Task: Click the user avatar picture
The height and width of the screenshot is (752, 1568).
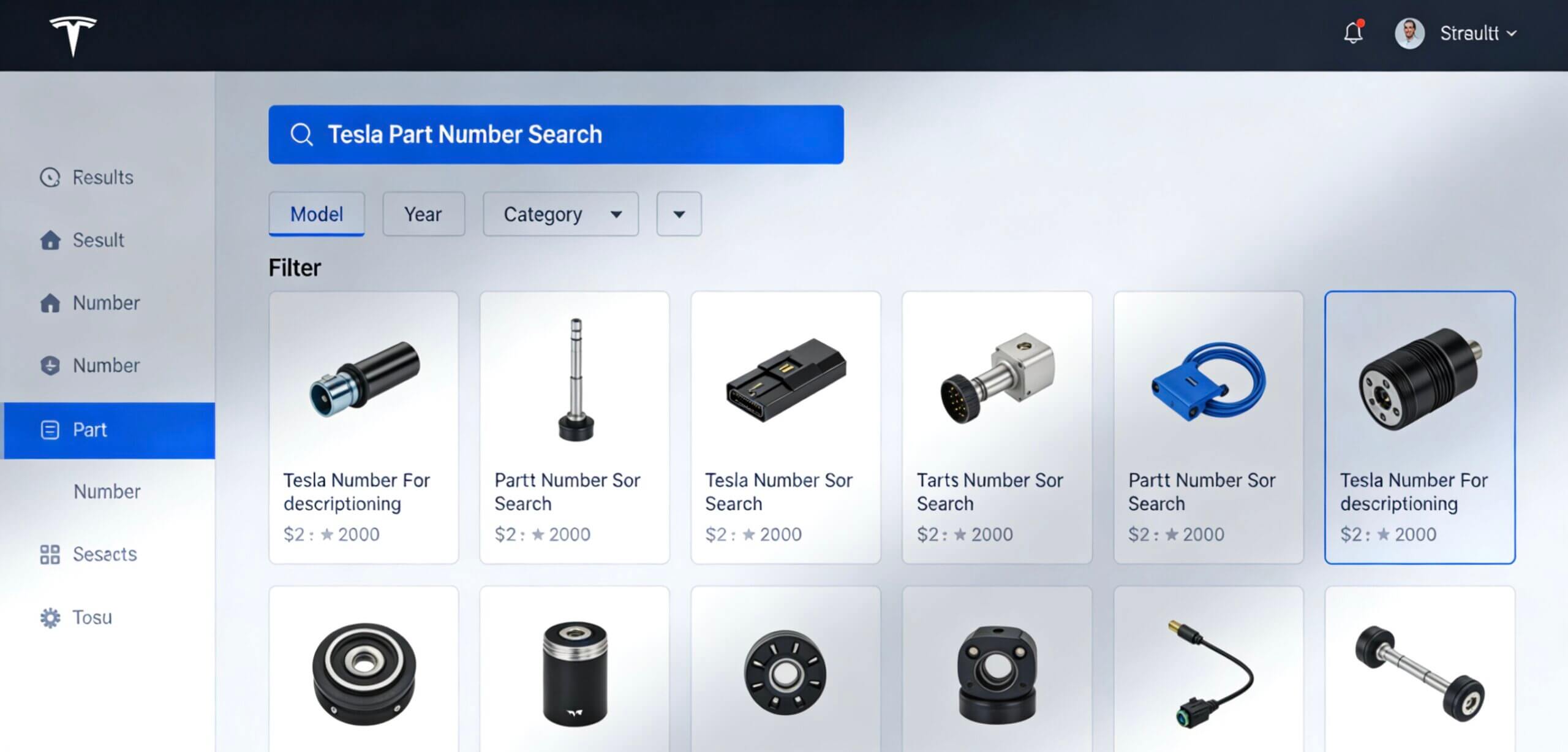Action: (x=1409, y=33)
